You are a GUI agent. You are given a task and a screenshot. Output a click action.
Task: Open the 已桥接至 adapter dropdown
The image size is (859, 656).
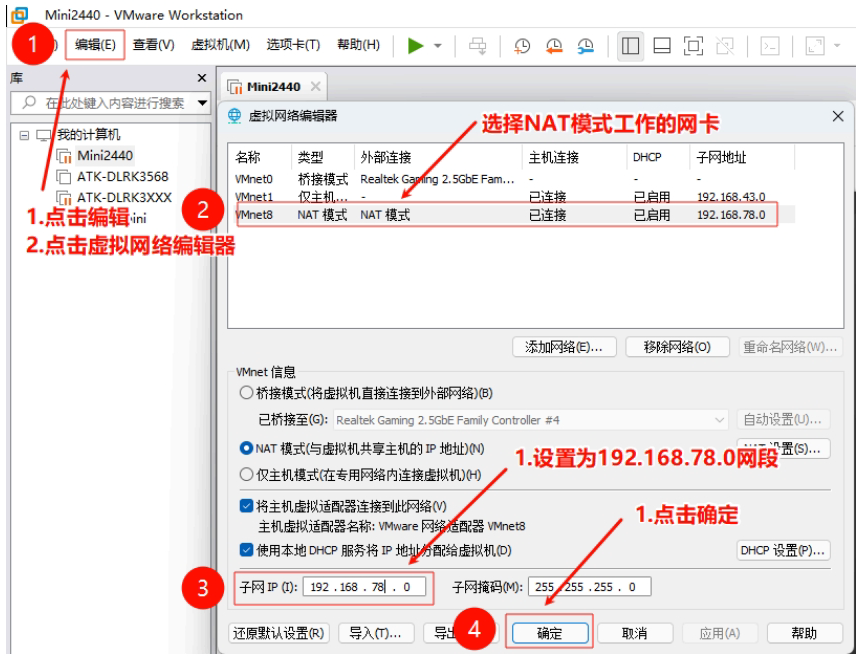click(530, 420)
